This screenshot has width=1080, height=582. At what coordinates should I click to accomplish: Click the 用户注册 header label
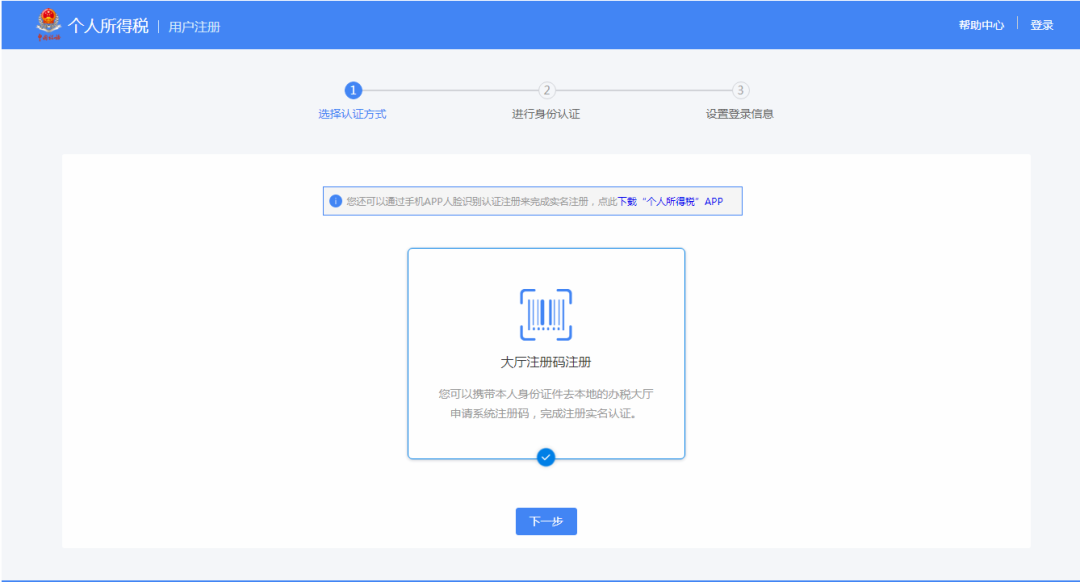(194, 27)
